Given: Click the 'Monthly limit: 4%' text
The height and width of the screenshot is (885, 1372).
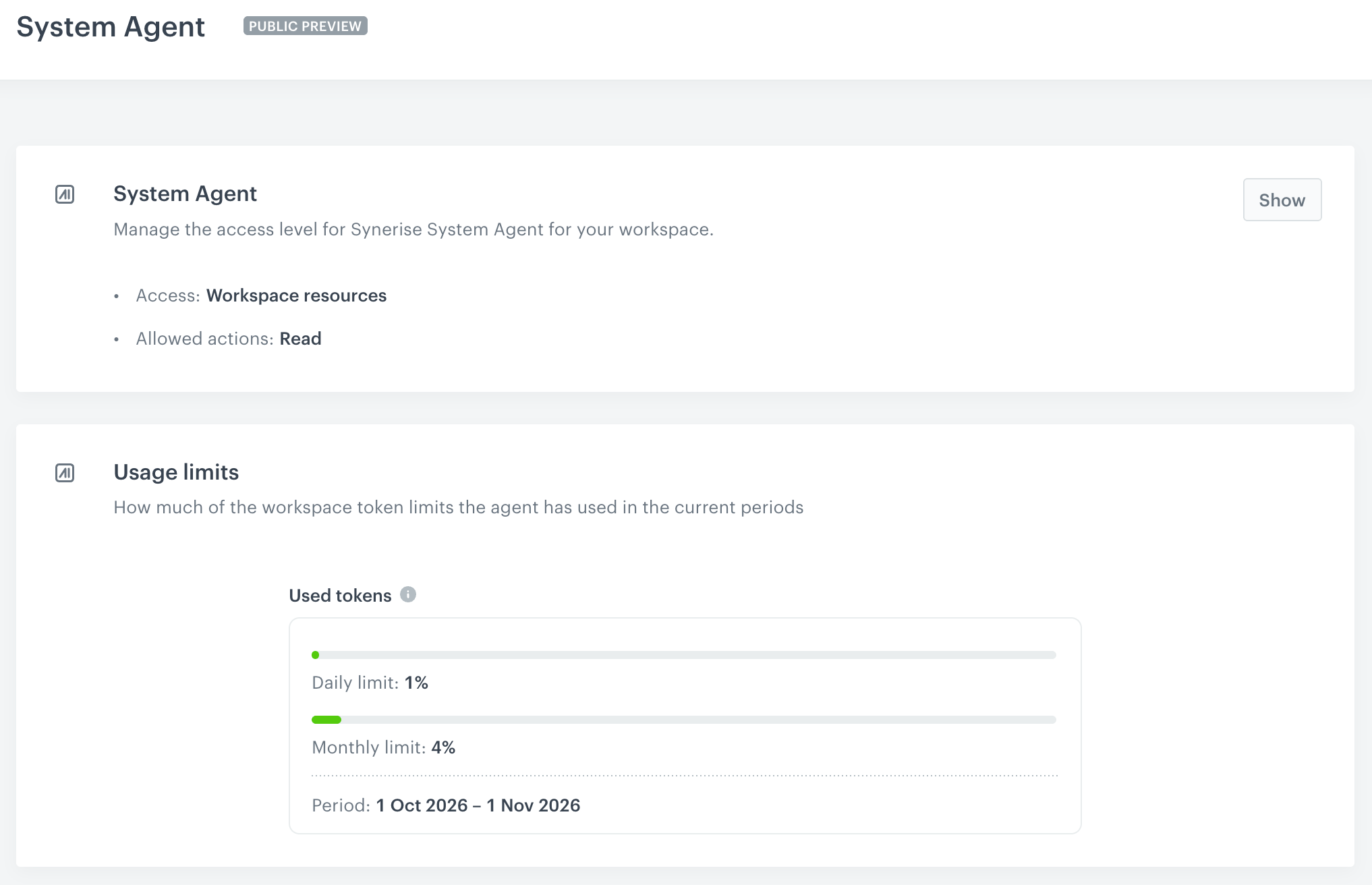Looking at the screenshot, I should (x=383, y=747).
